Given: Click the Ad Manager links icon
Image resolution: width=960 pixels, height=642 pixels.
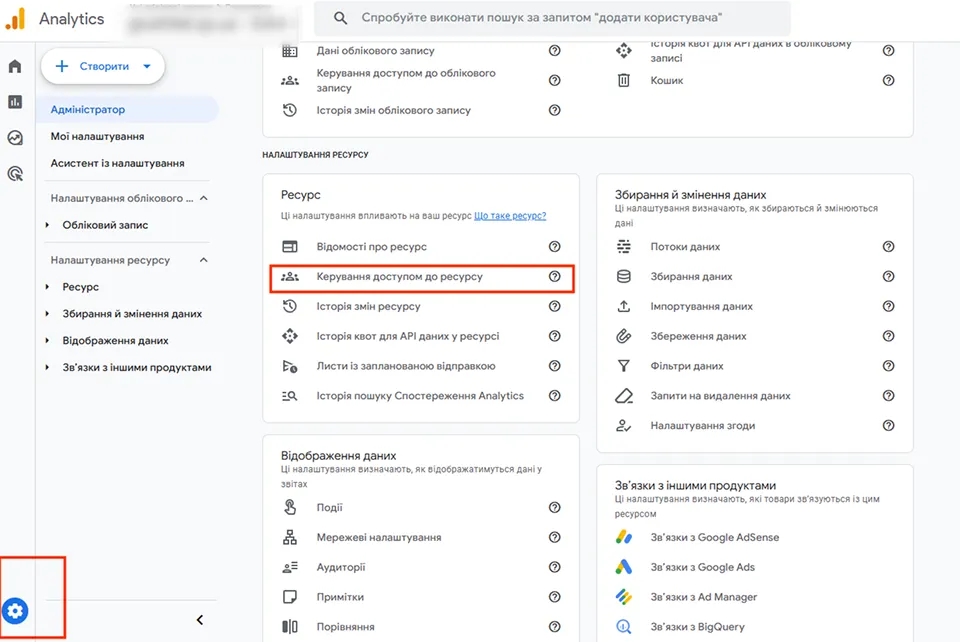Looking at the screenshot, I should click(x=624, y=597).
